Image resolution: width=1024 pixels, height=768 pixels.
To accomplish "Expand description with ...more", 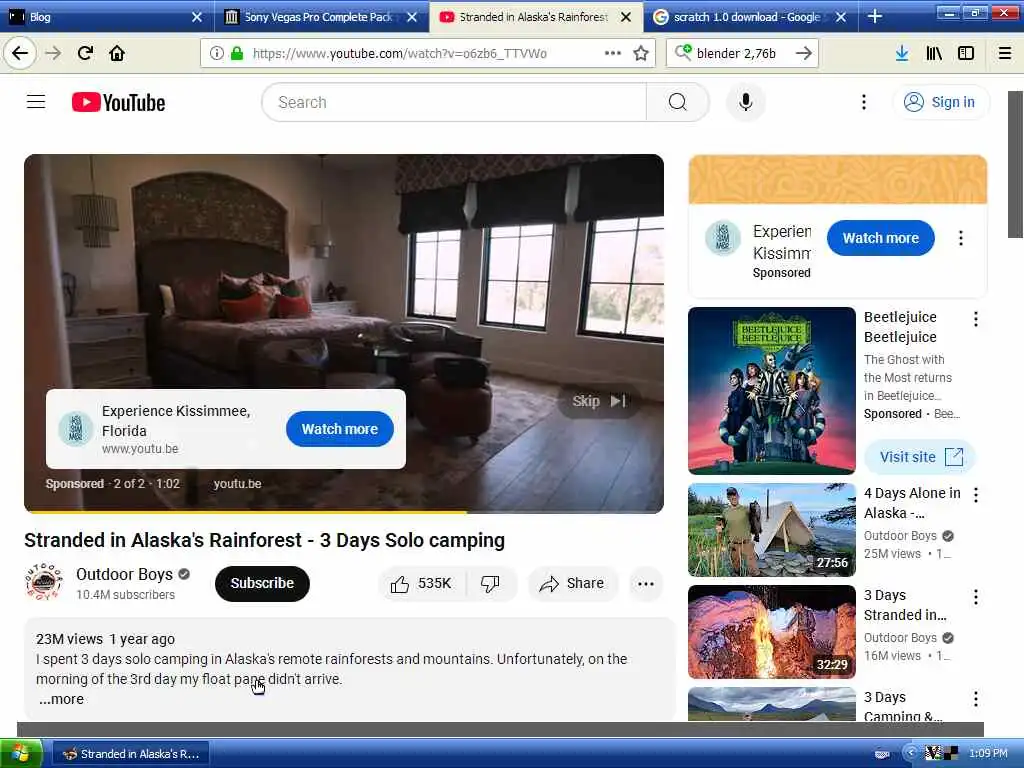I will pos(61,699).
